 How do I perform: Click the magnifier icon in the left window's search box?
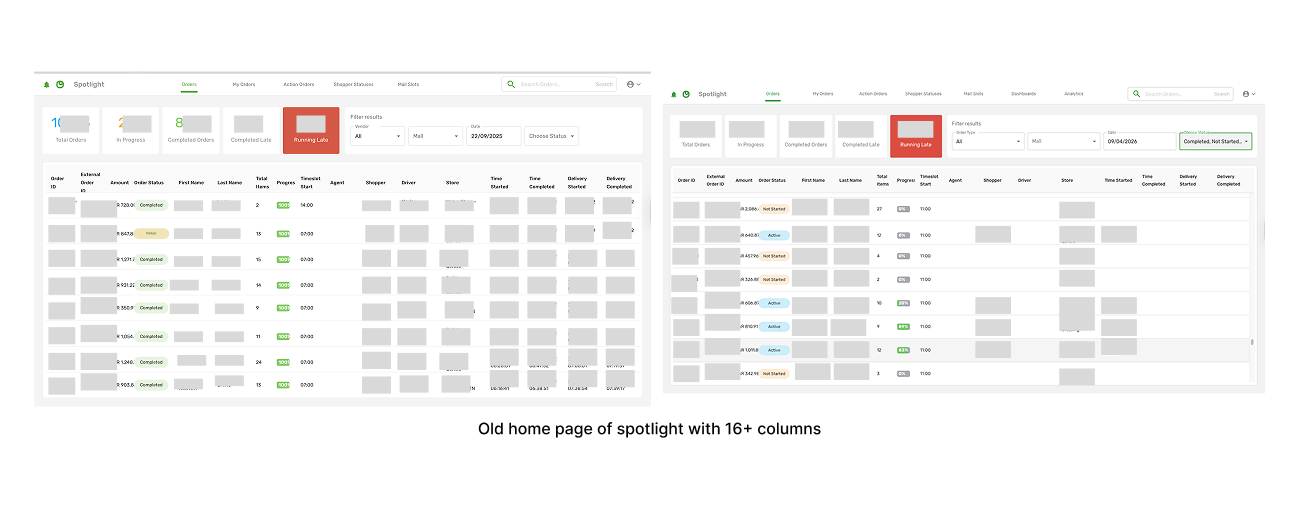(x=512, y=84)
